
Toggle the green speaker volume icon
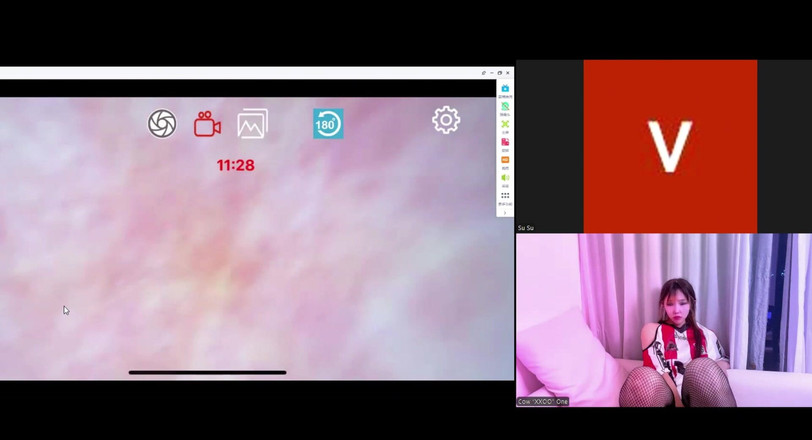click(x=505, y=178)
